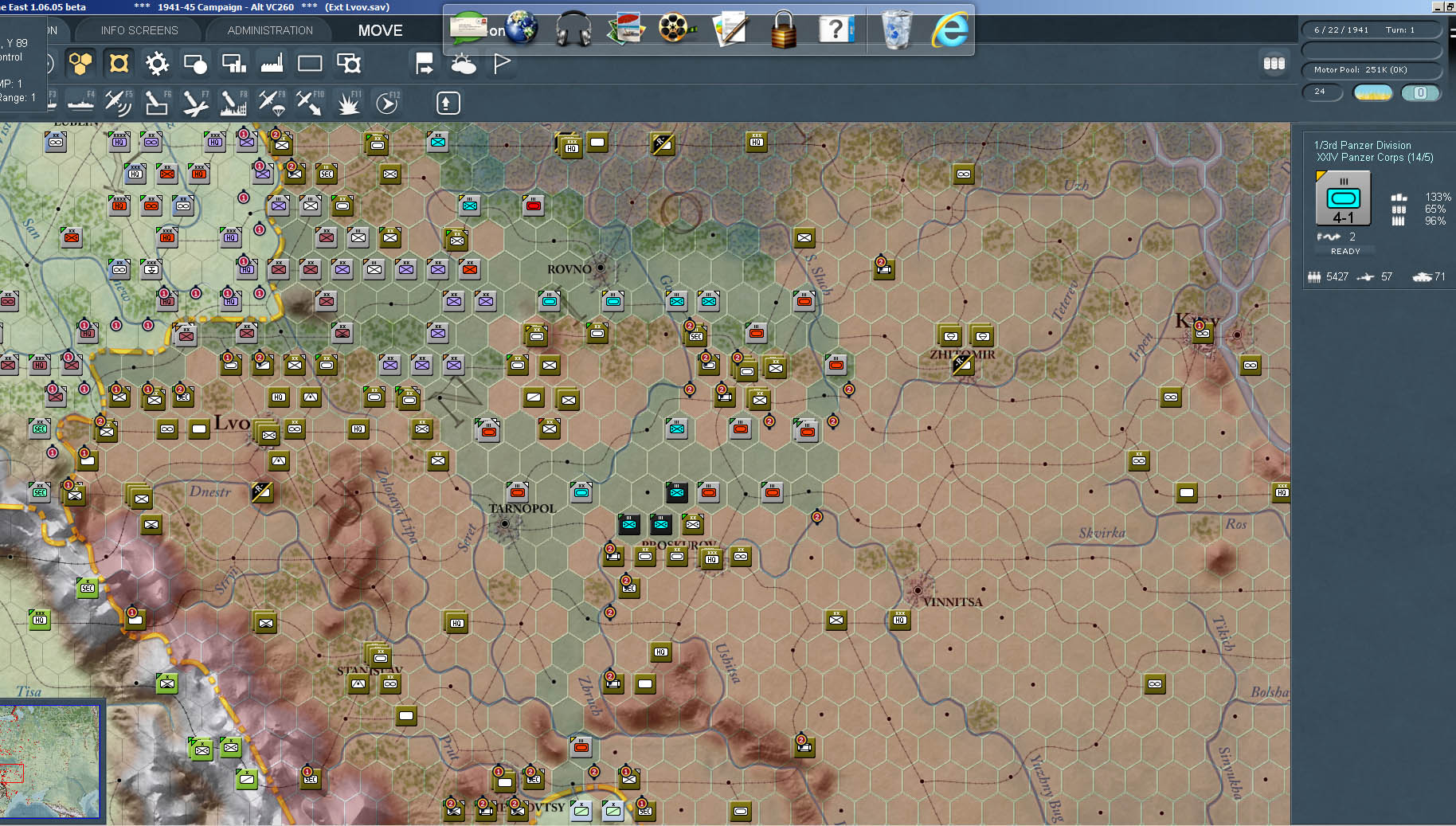
Task: Click the Tarnopol city marker on map
Action: tap(504, 523)
